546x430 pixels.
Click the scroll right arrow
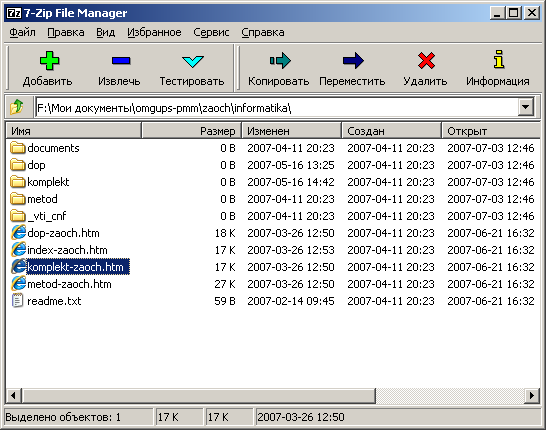tap(532, 396)
